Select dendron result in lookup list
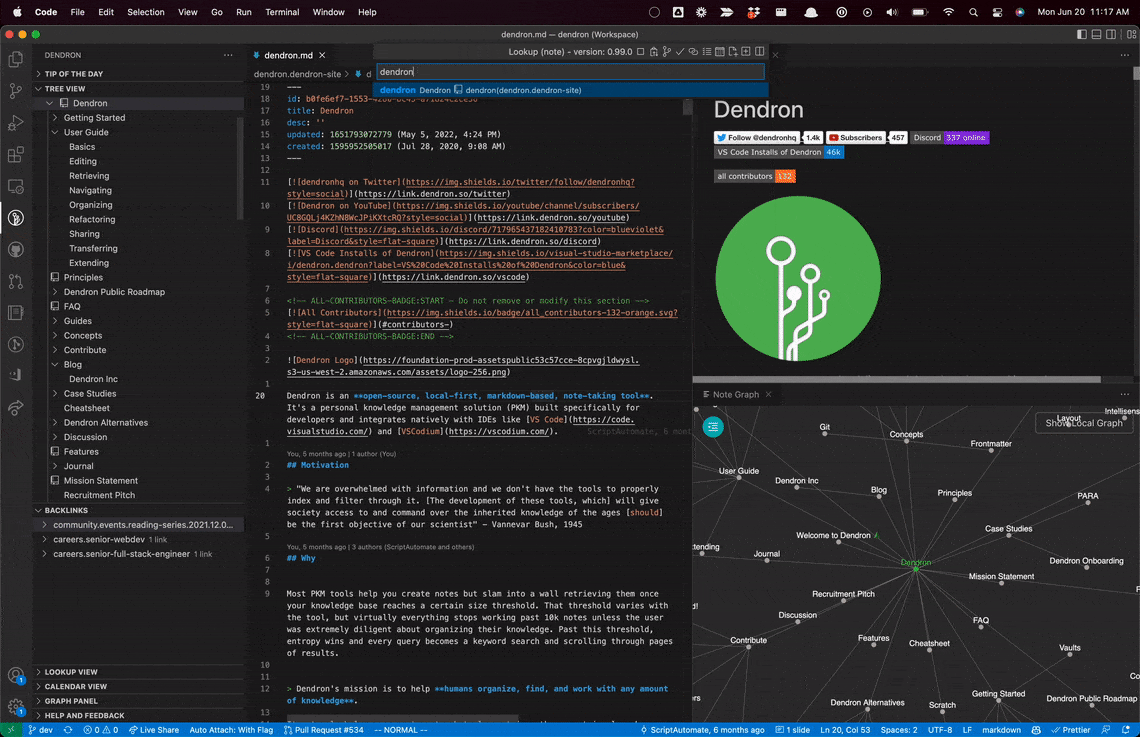This screenshot has height=737, width=1140. (570, 90)
